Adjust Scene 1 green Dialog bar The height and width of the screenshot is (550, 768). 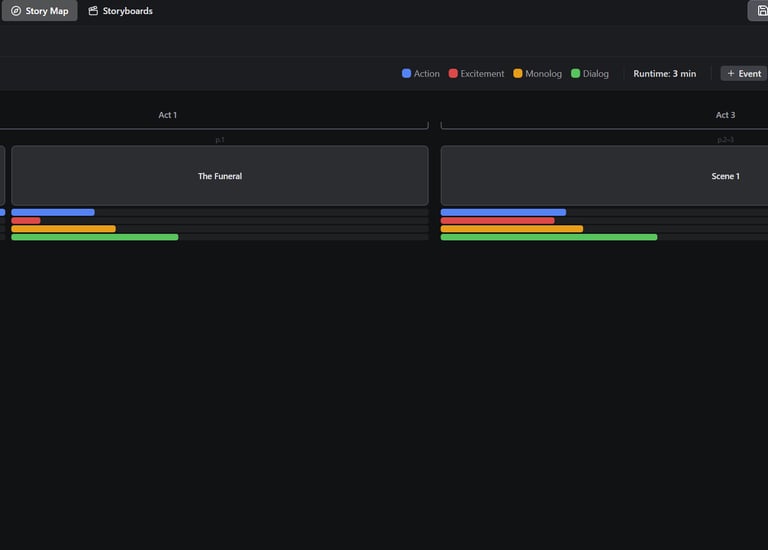[x=549, y=237]
